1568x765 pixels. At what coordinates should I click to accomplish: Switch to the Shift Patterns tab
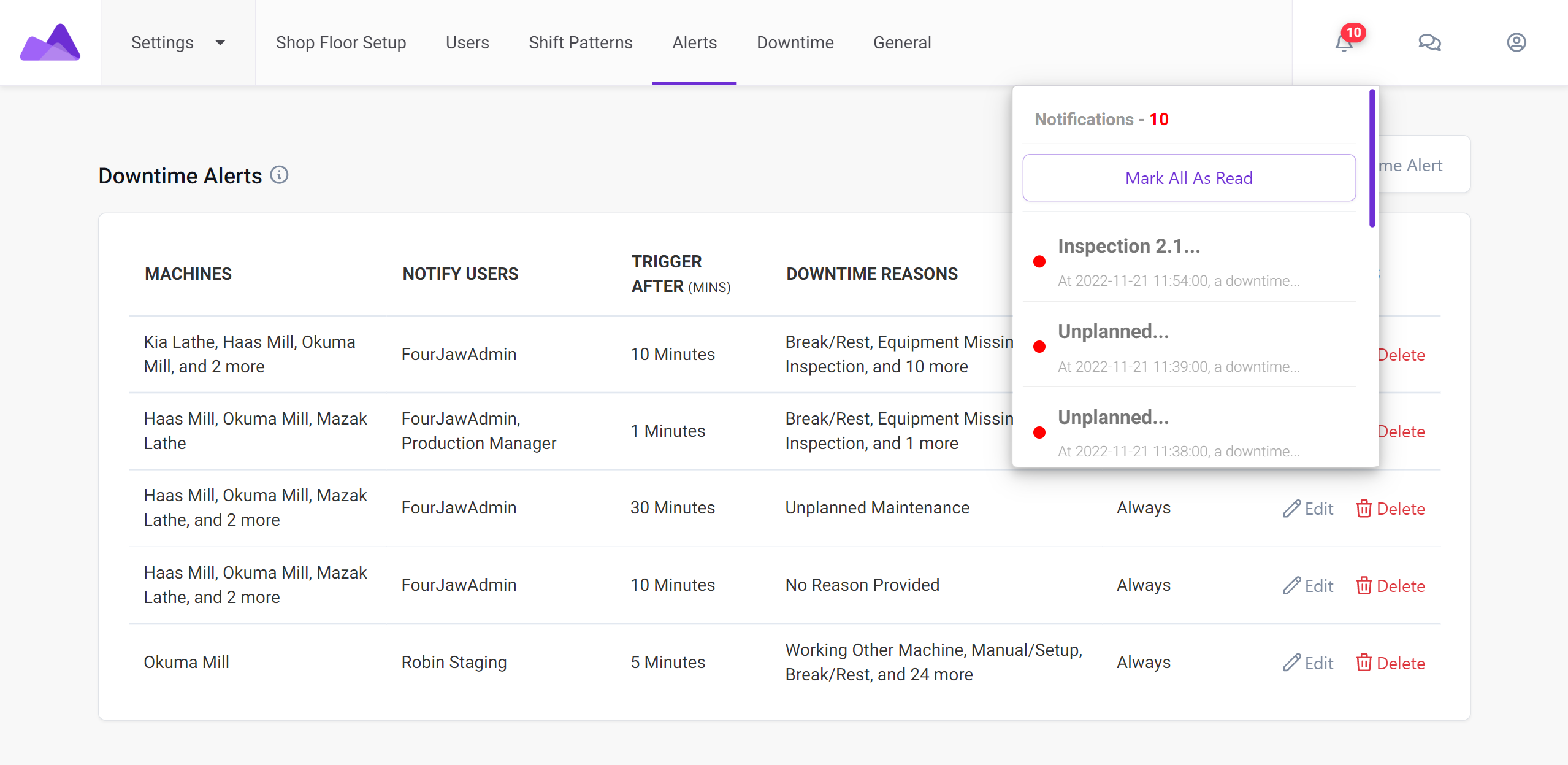[580, 42]
